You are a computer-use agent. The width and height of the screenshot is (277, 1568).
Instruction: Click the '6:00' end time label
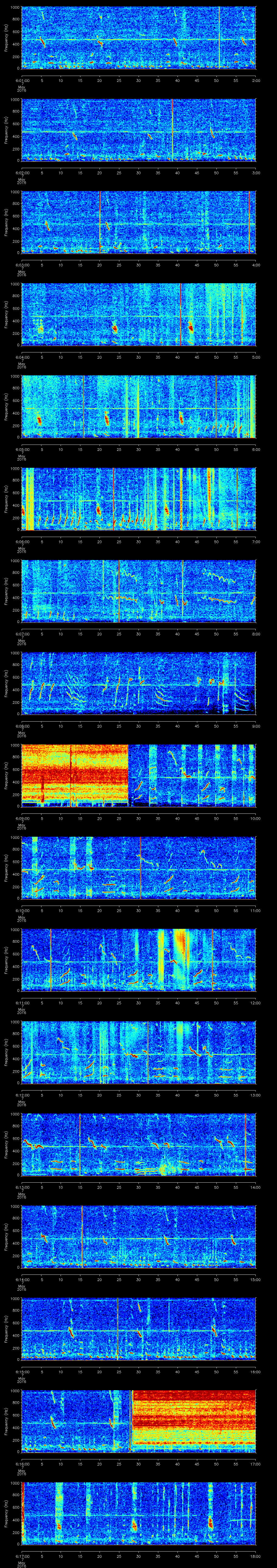point(256,449)
